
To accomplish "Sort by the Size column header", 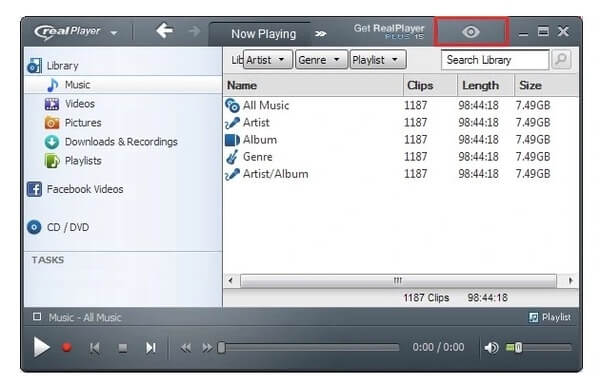I will click(x=546, y=85).
